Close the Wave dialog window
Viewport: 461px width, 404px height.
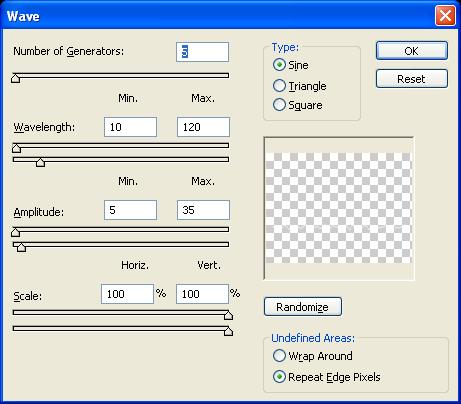tap(445, 16)
